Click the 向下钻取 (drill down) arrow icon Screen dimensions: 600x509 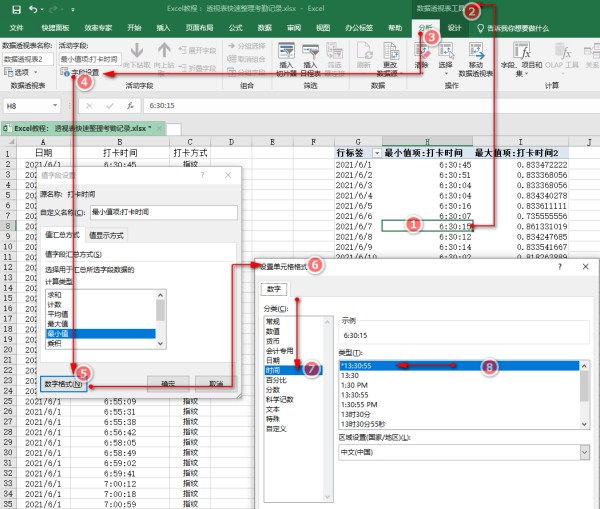tap(137, 51)
